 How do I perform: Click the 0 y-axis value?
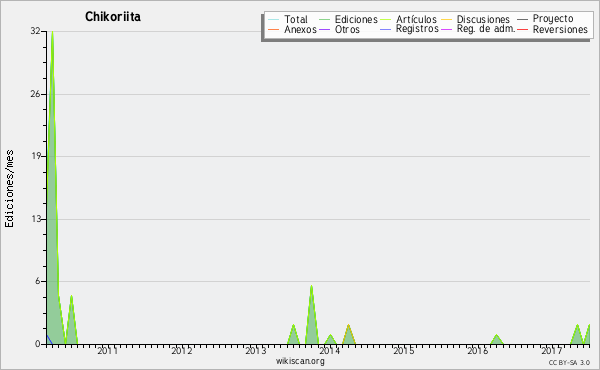click(38, 344)
